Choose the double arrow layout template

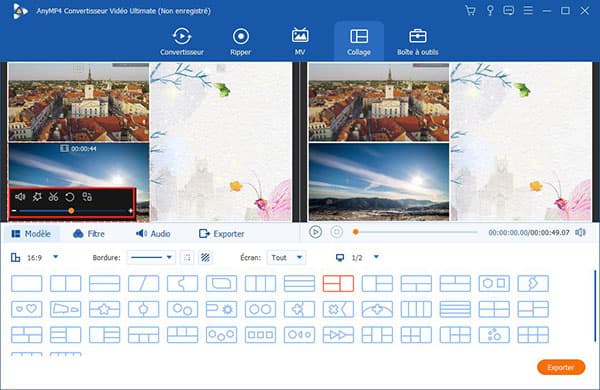(338, 335)
